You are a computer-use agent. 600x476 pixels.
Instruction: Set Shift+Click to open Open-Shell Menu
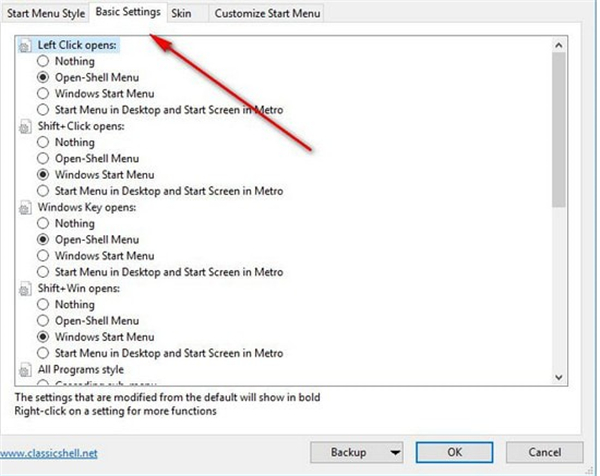click(x=43, y=159)
